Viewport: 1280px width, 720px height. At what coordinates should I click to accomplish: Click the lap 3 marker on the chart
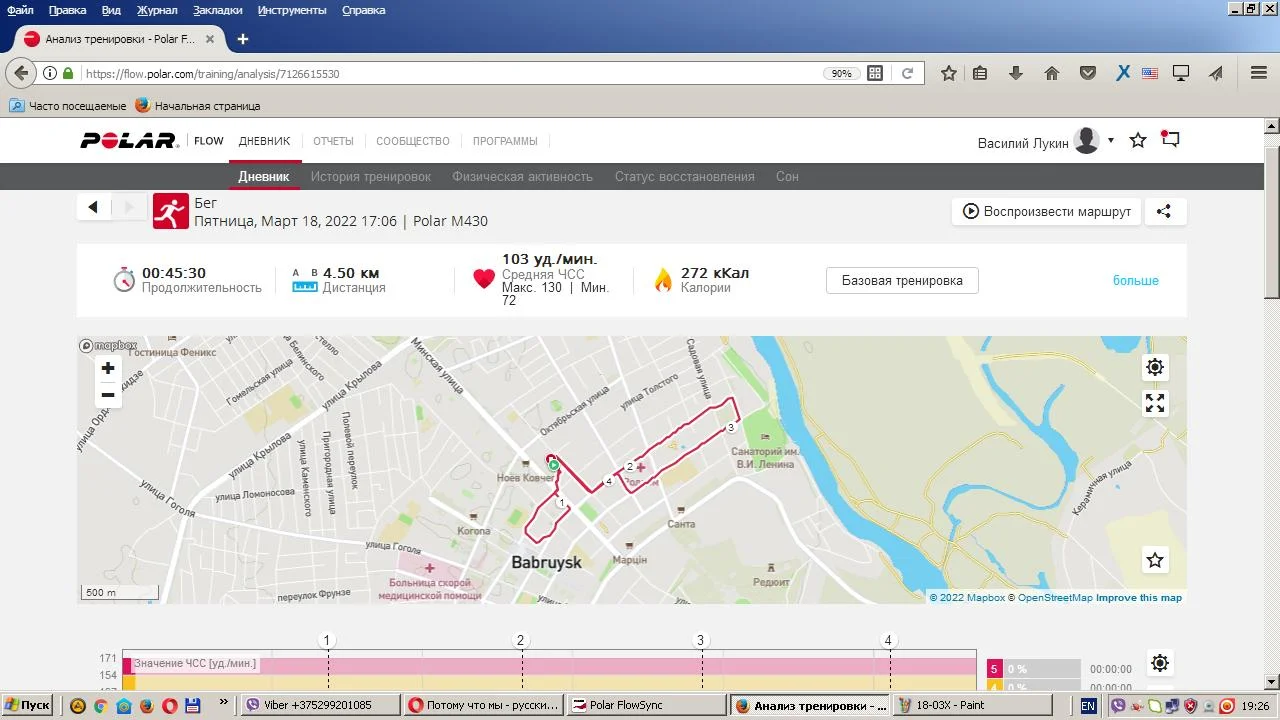[701, 640]
